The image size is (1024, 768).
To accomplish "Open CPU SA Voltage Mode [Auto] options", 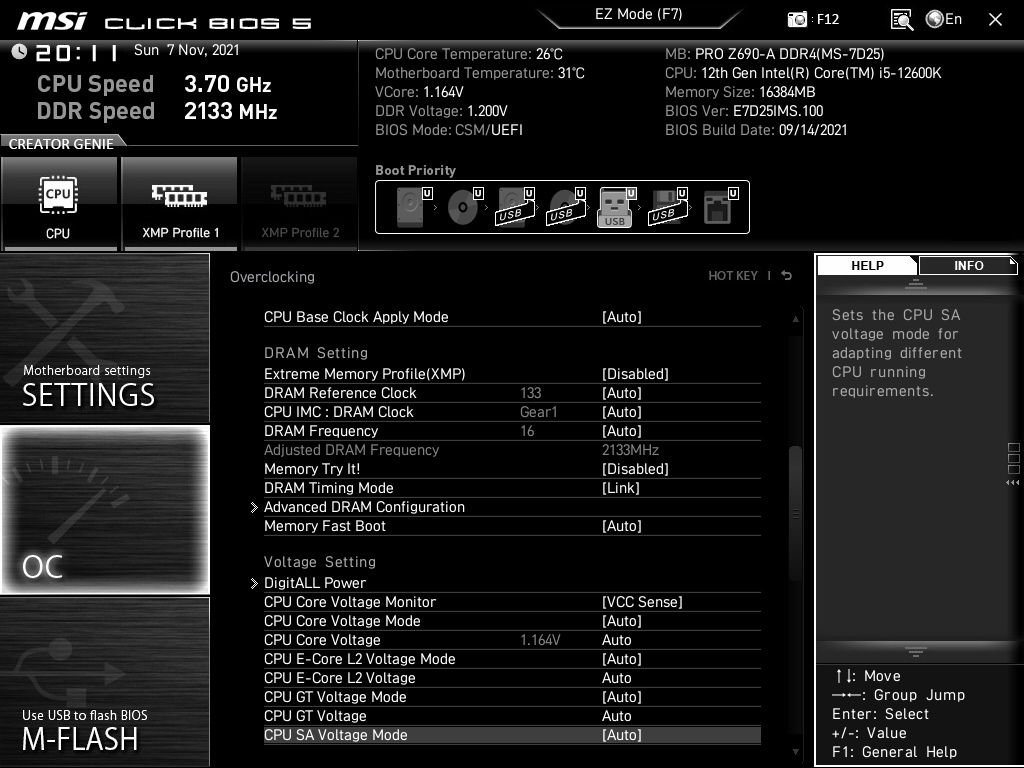I will (512, 735).
